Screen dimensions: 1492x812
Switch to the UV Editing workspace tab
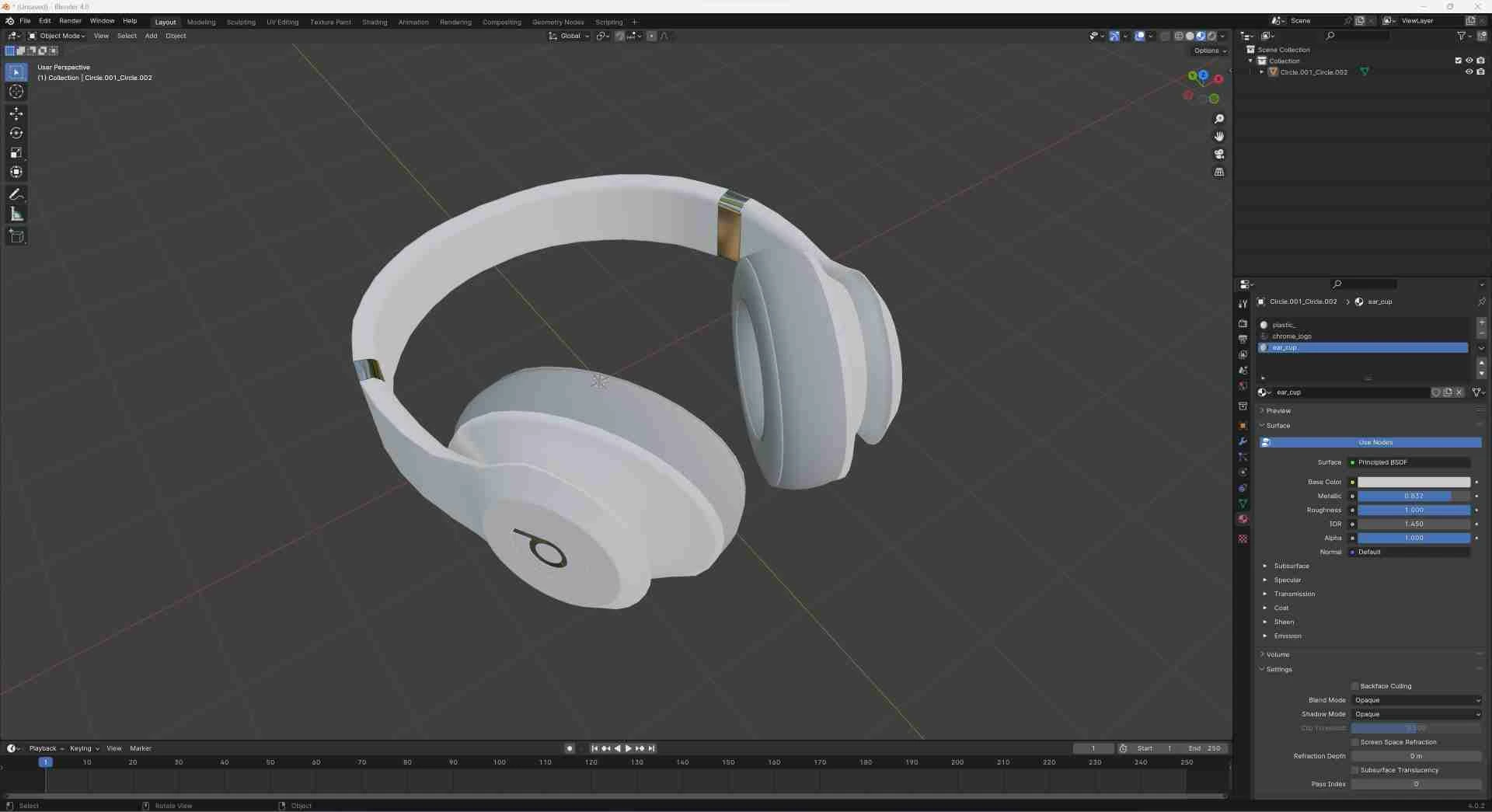(282, 22)
